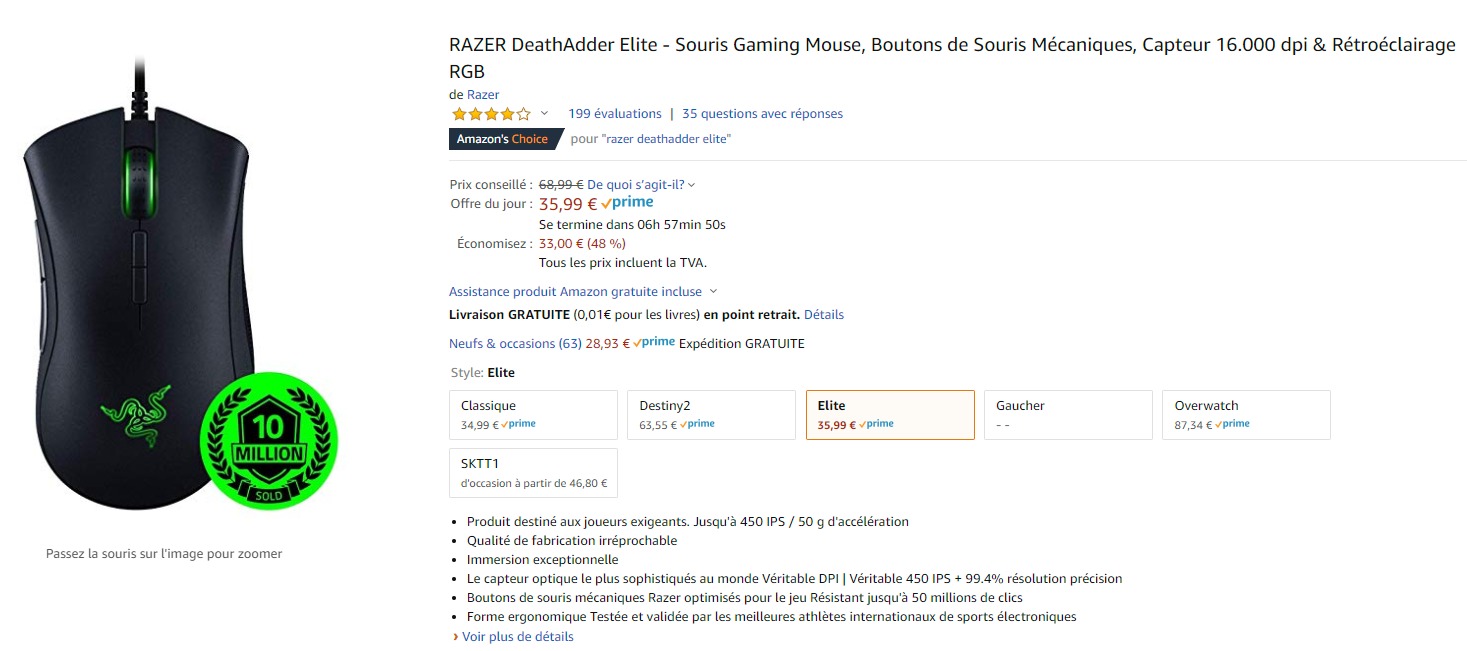Click the star rating icons

click(490, 114)
